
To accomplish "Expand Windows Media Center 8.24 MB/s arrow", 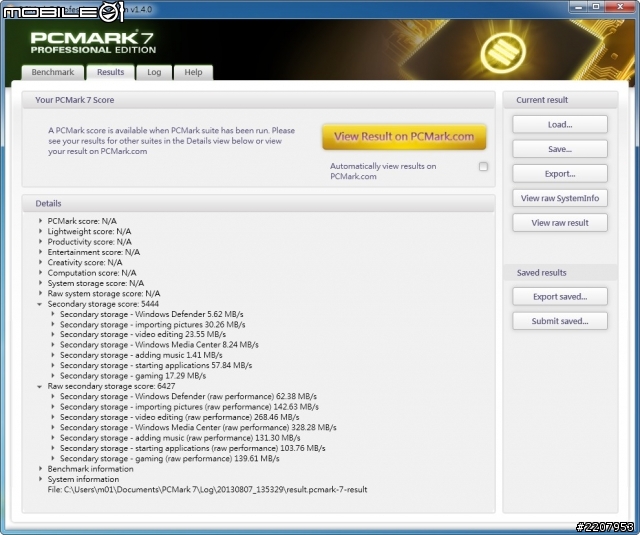I will pos(53,344).
